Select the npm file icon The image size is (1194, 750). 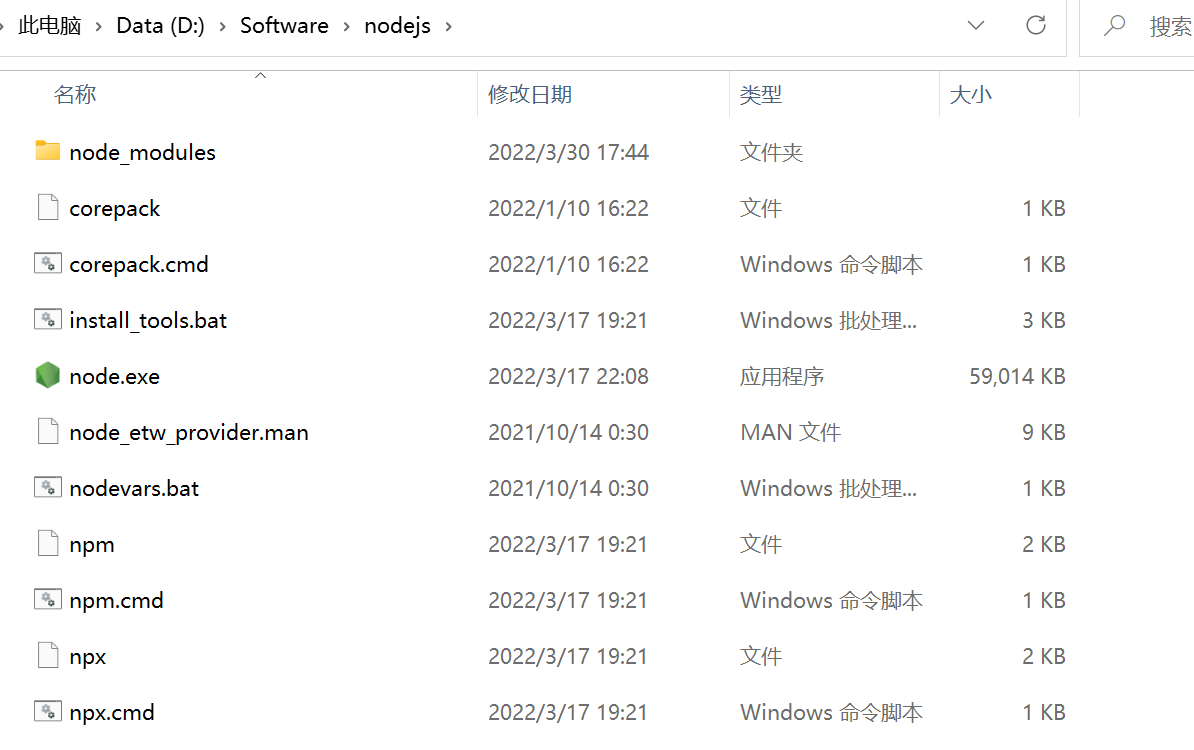point(47,543)
